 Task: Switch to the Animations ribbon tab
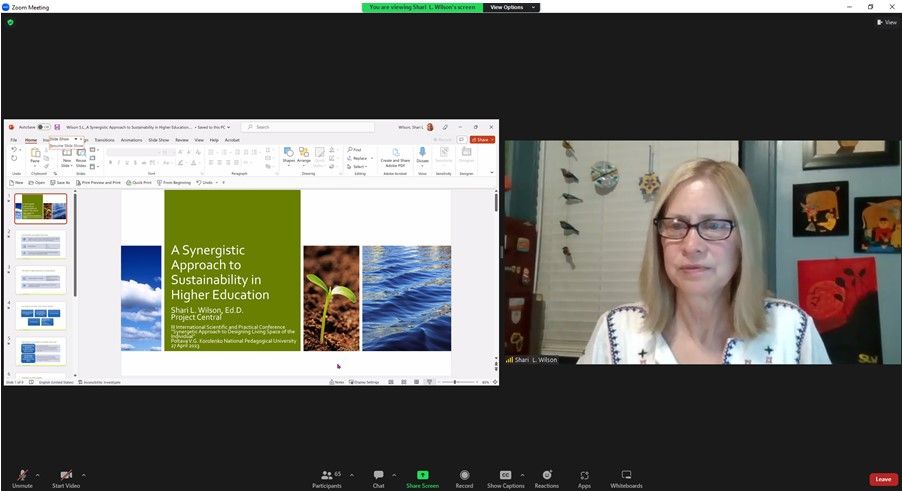[x=131, y=140]
